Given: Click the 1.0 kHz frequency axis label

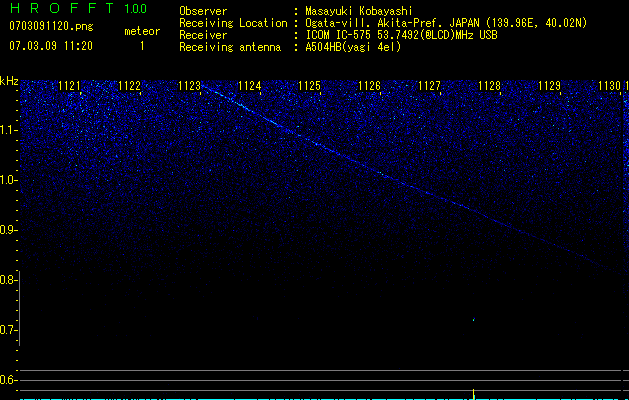Looking at the screenshot, I should [x=8, y=180].
